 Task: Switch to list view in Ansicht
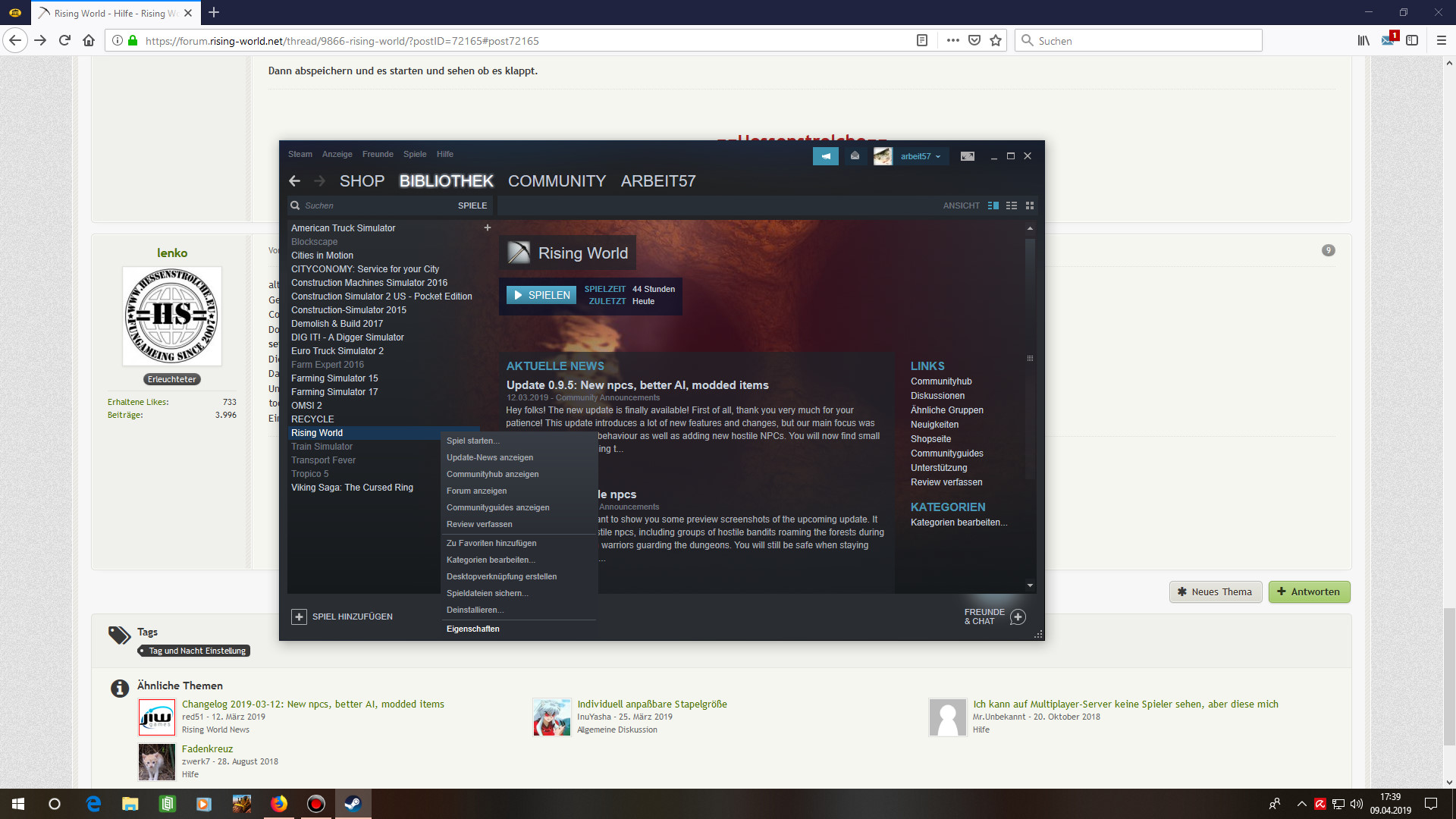1012,206
